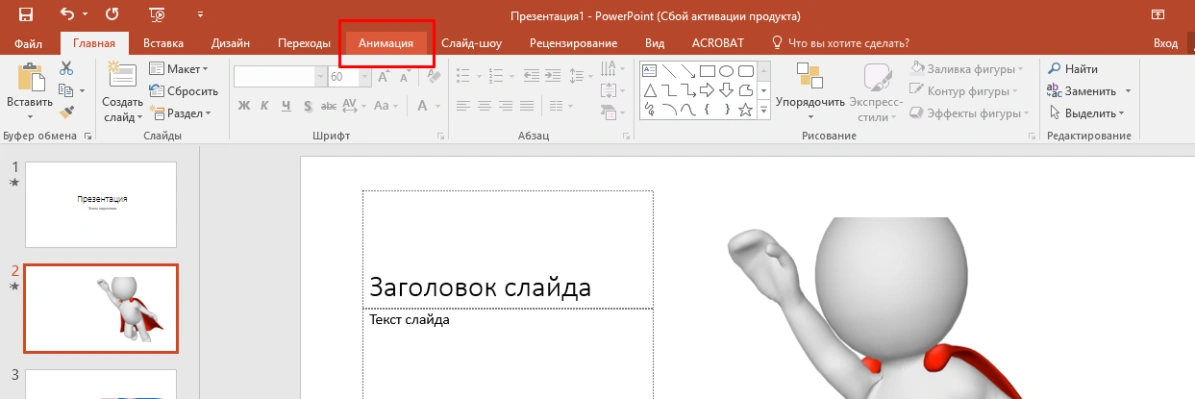Activate the Format Painter brush

(x=66, y=113)
